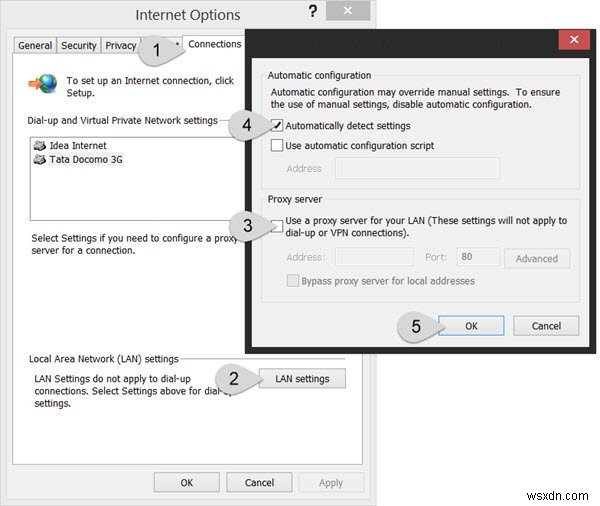Confirm the LAN settings dialog with OK
This screenshot has width=600, height=506.
coord(471,326)
